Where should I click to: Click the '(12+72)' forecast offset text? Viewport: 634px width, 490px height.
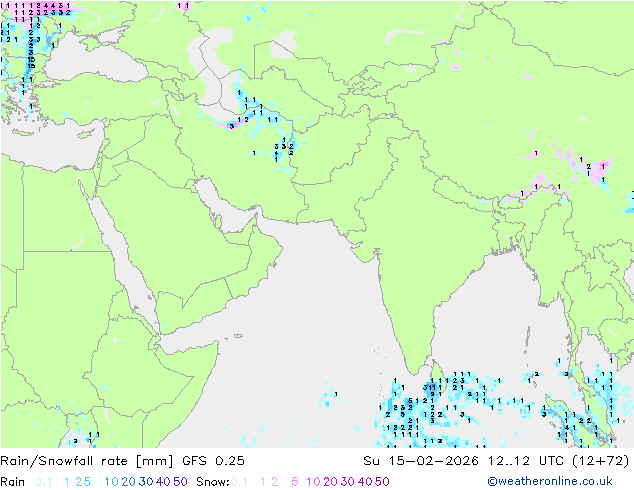click(x=601, y=460)
